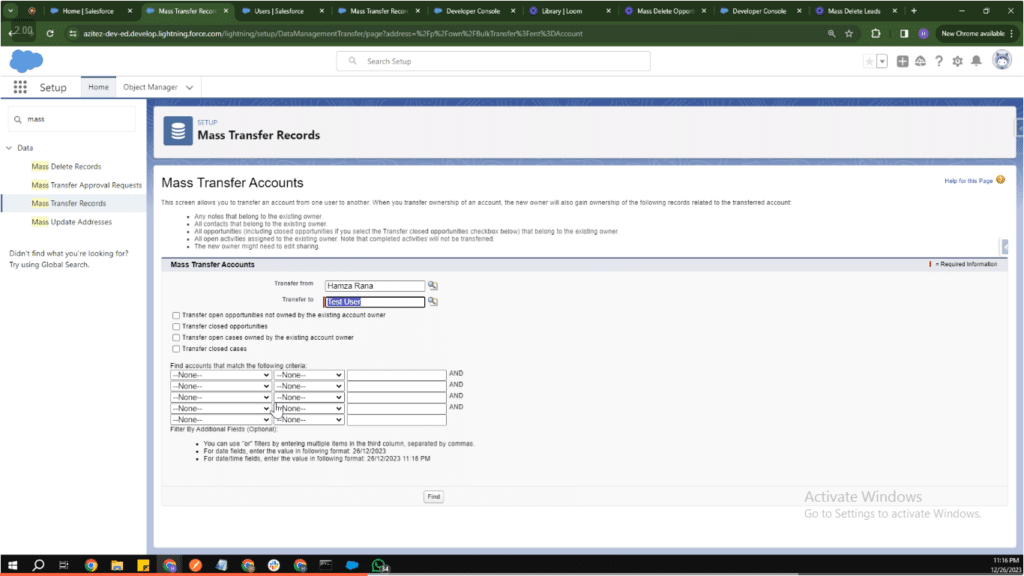Open Mass Transfer Records sidebar item
This screenshot has width=1024, height=576.
pos(69,203)
